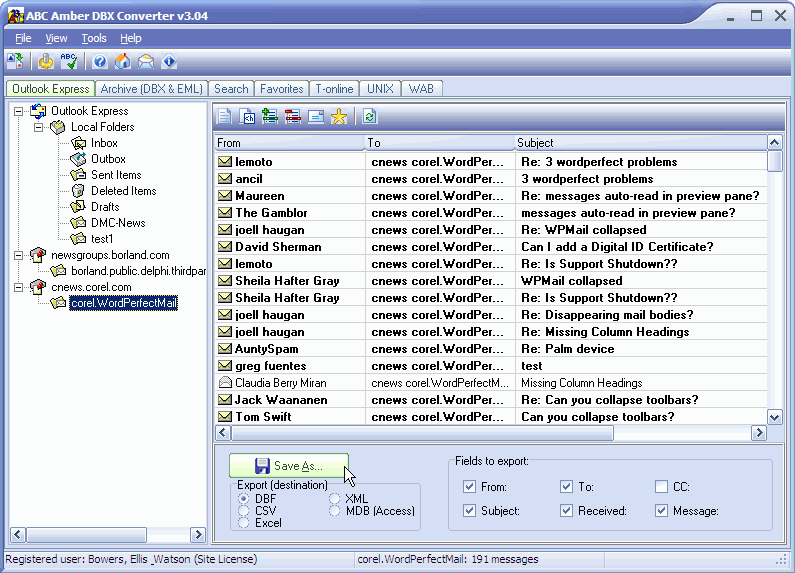Click the green refresh message list icon

(370, 117)
